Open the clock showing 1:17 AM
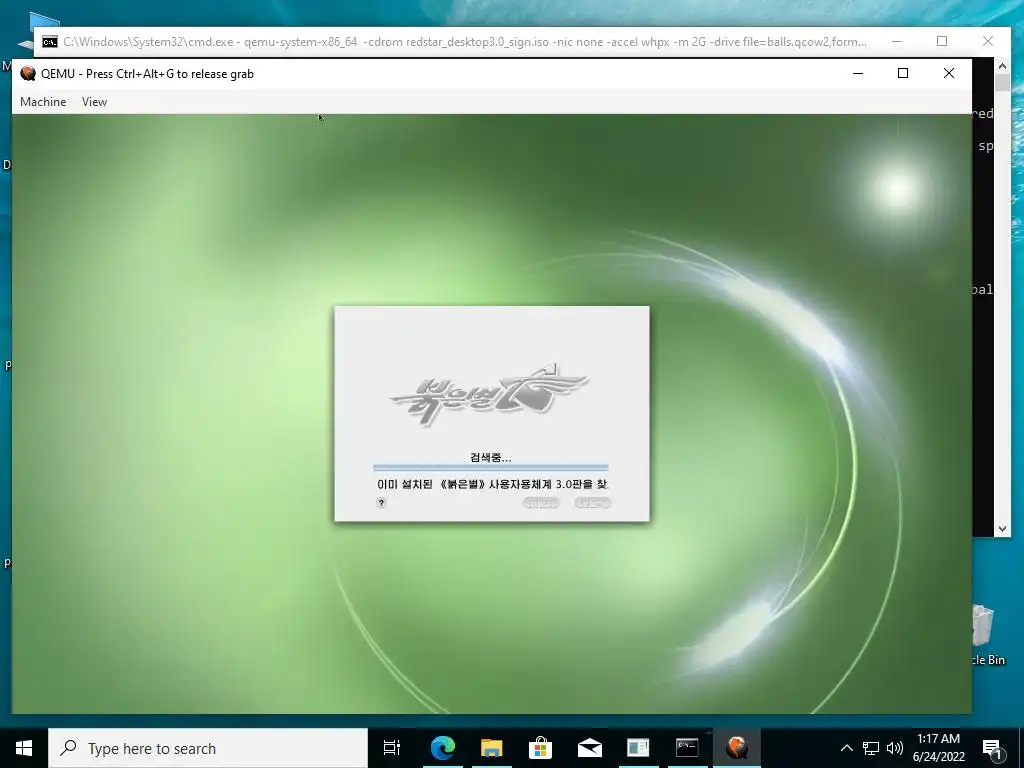Image resolution: width=1024 pixels, height=768 pixels. tap(938, 748)
